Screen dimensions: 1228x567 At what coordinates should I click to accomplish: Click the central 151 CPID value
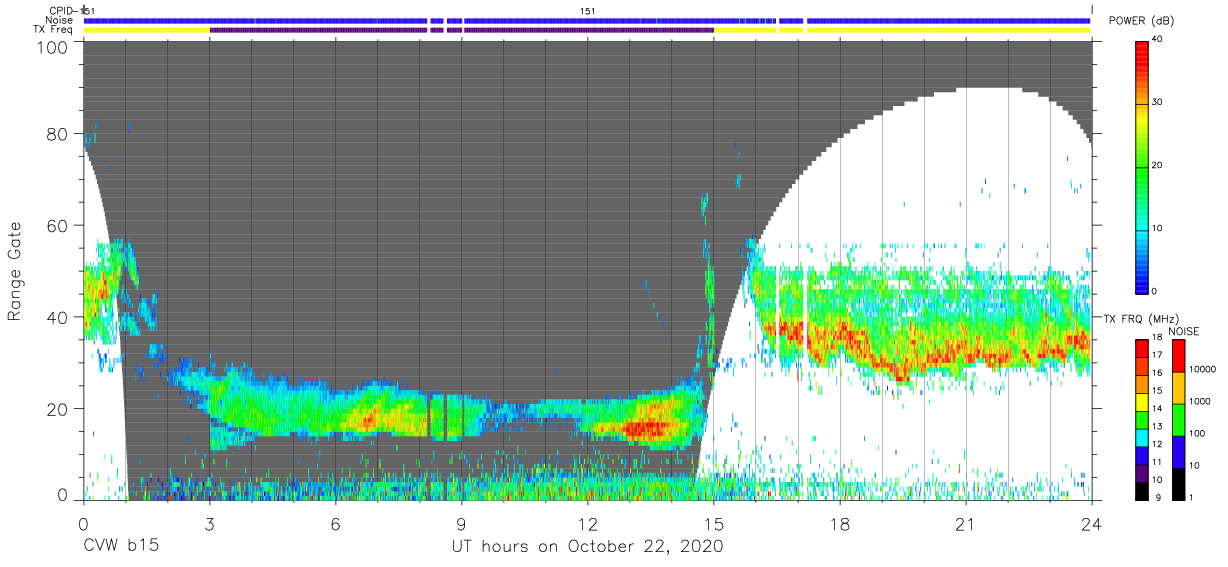[x=588, y=10]
